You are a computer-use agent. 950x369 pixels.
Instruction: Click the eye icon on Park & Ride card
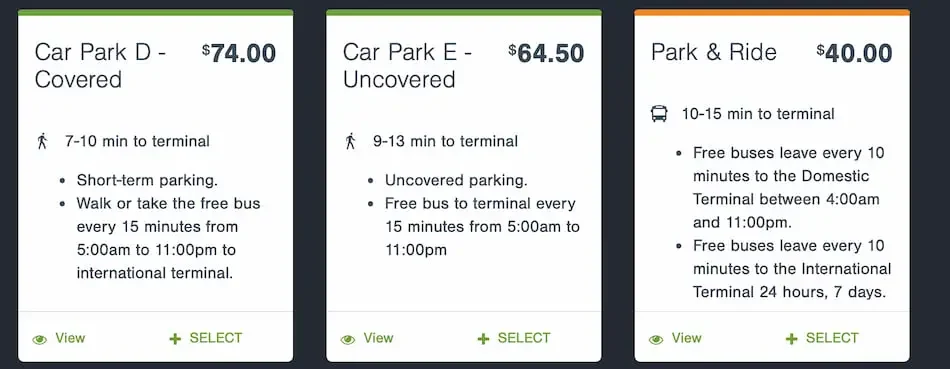pos(656,339)
